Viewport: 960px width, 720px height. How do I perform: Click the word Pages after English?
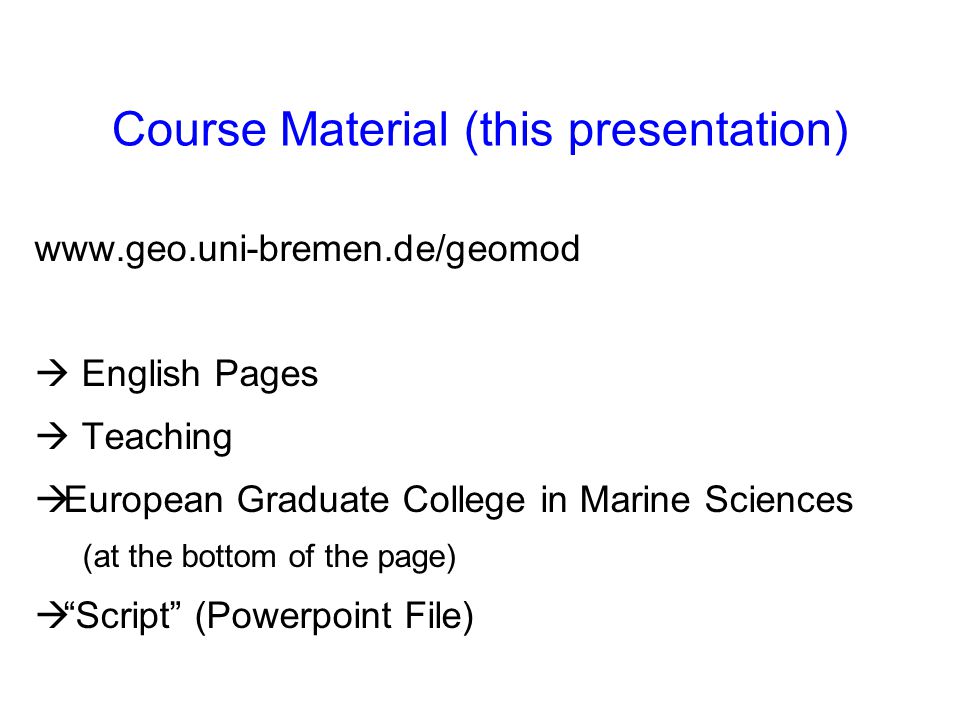pyautogui.click(x=266, y=375)
